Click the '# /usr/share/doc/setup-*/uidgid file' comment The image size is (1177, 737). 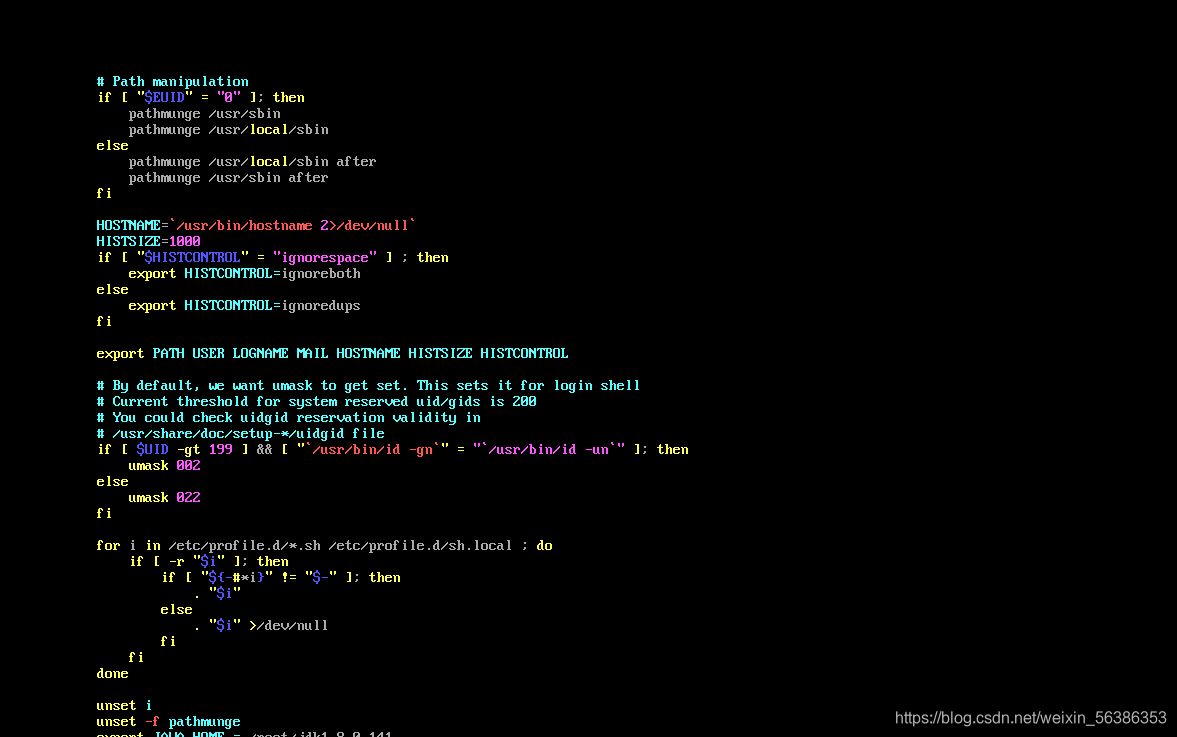(240, 434)
